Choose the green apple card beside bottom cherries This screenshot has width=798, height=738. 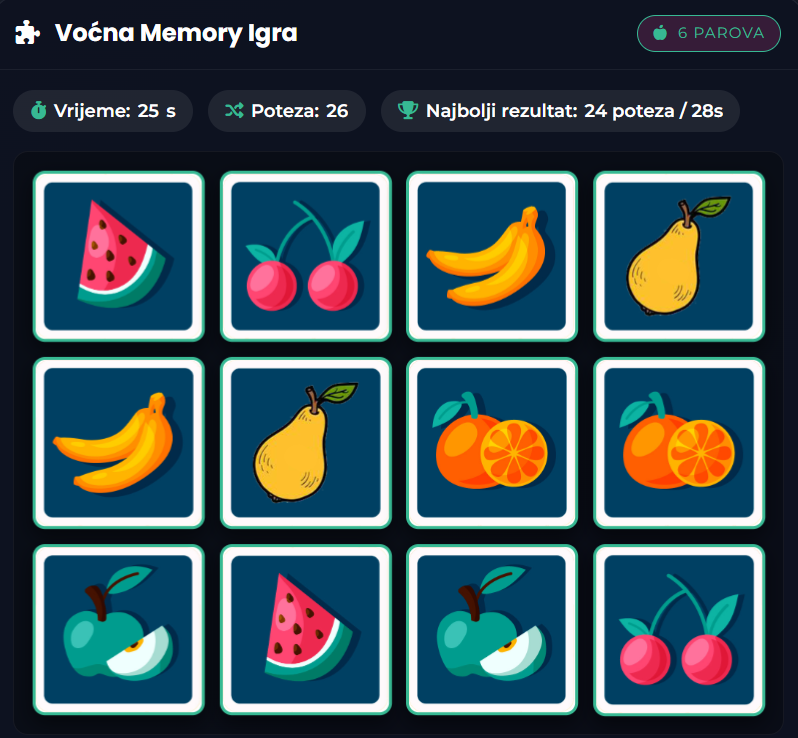[492, 630]
